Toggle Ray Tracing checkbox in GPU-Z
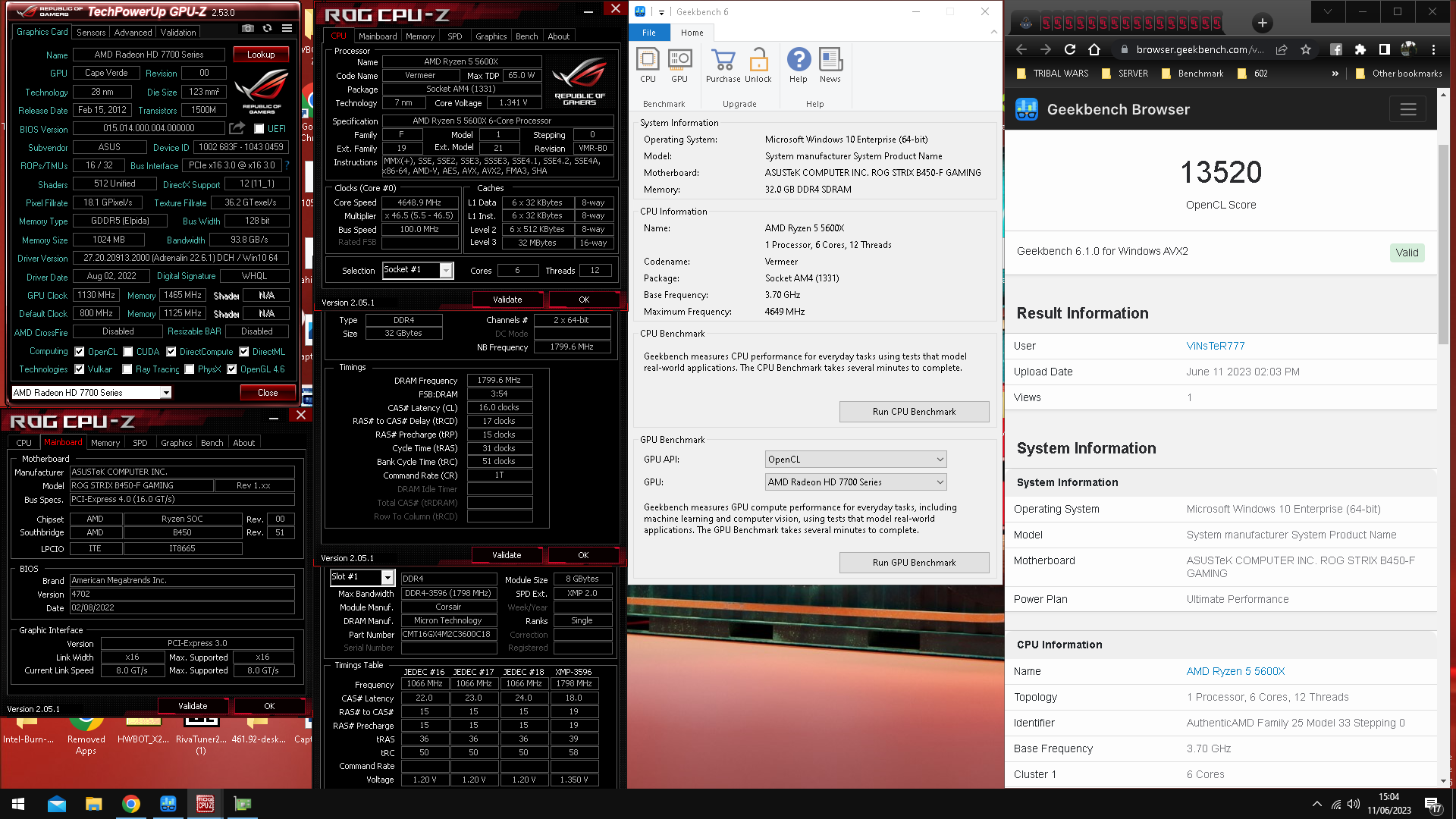The width and height of the screenshot is (1456, 819). 128,369
